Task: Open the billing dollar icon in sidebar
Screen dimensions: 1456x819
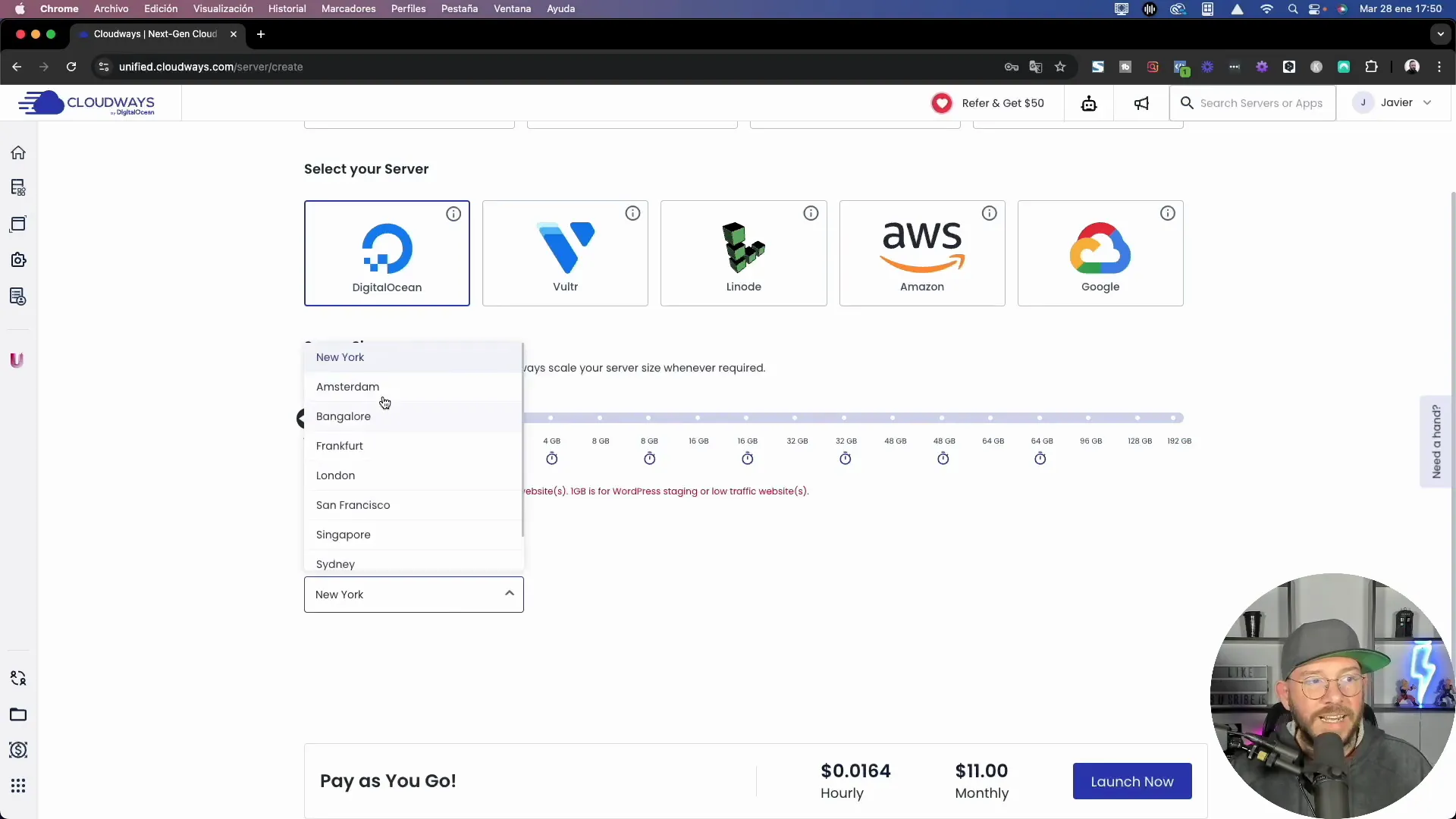Action: tap(18, 750)
